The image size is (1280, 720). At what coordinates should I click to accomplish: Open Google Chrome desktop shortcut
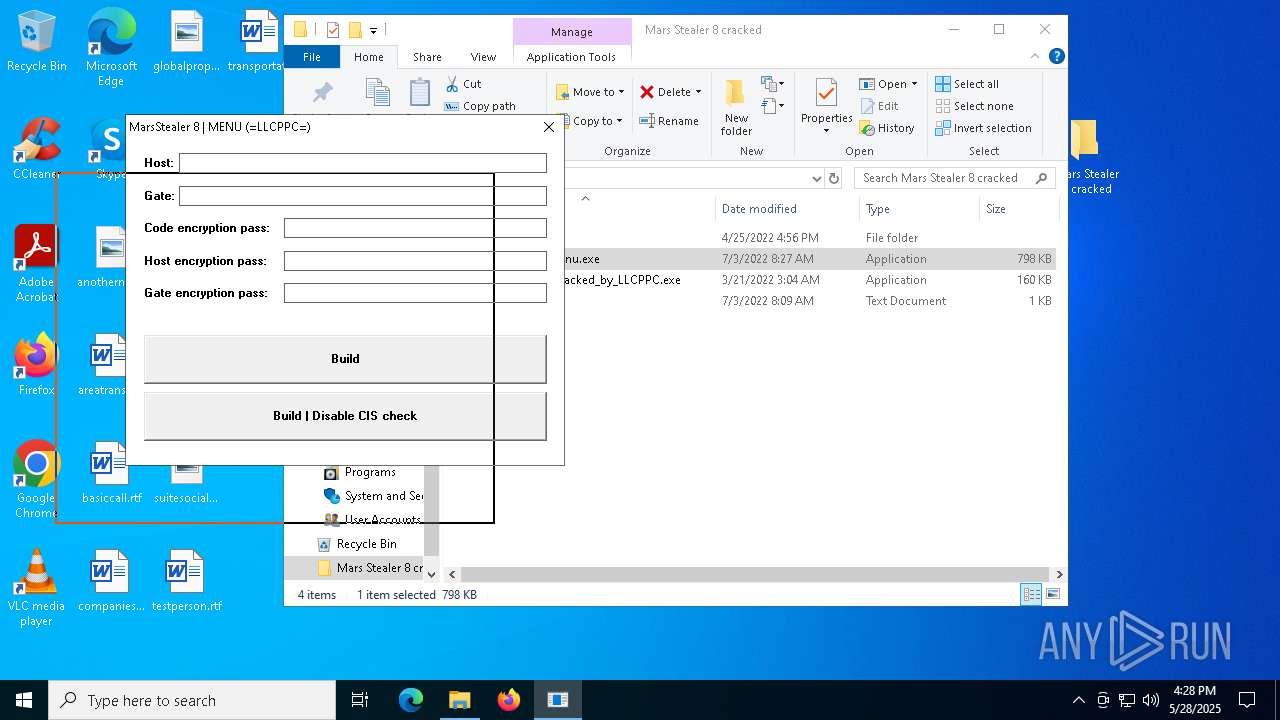(x=37, y=480)
